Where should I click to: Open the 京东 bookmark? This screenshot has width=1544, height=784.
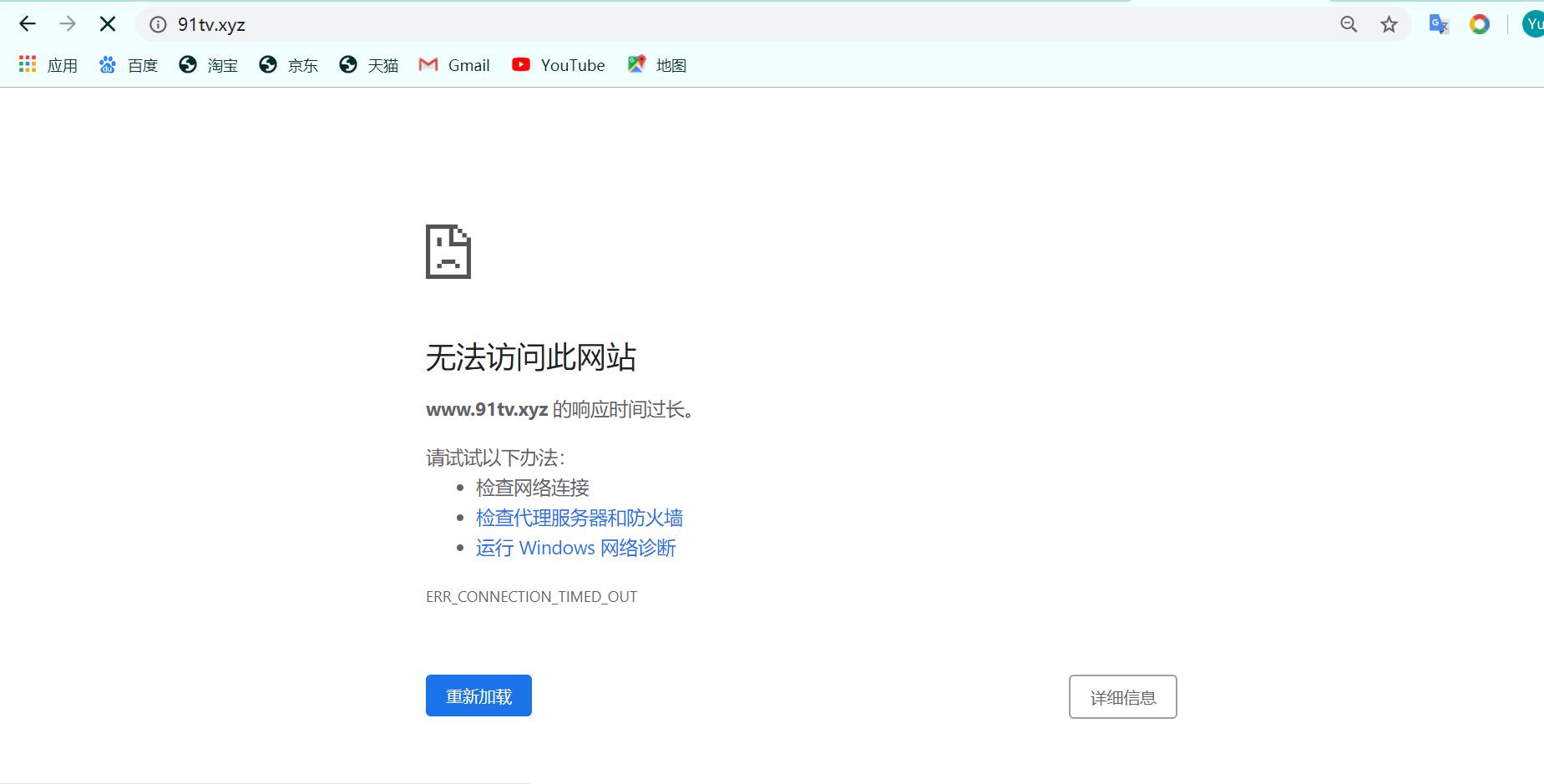tap(288, 64)
